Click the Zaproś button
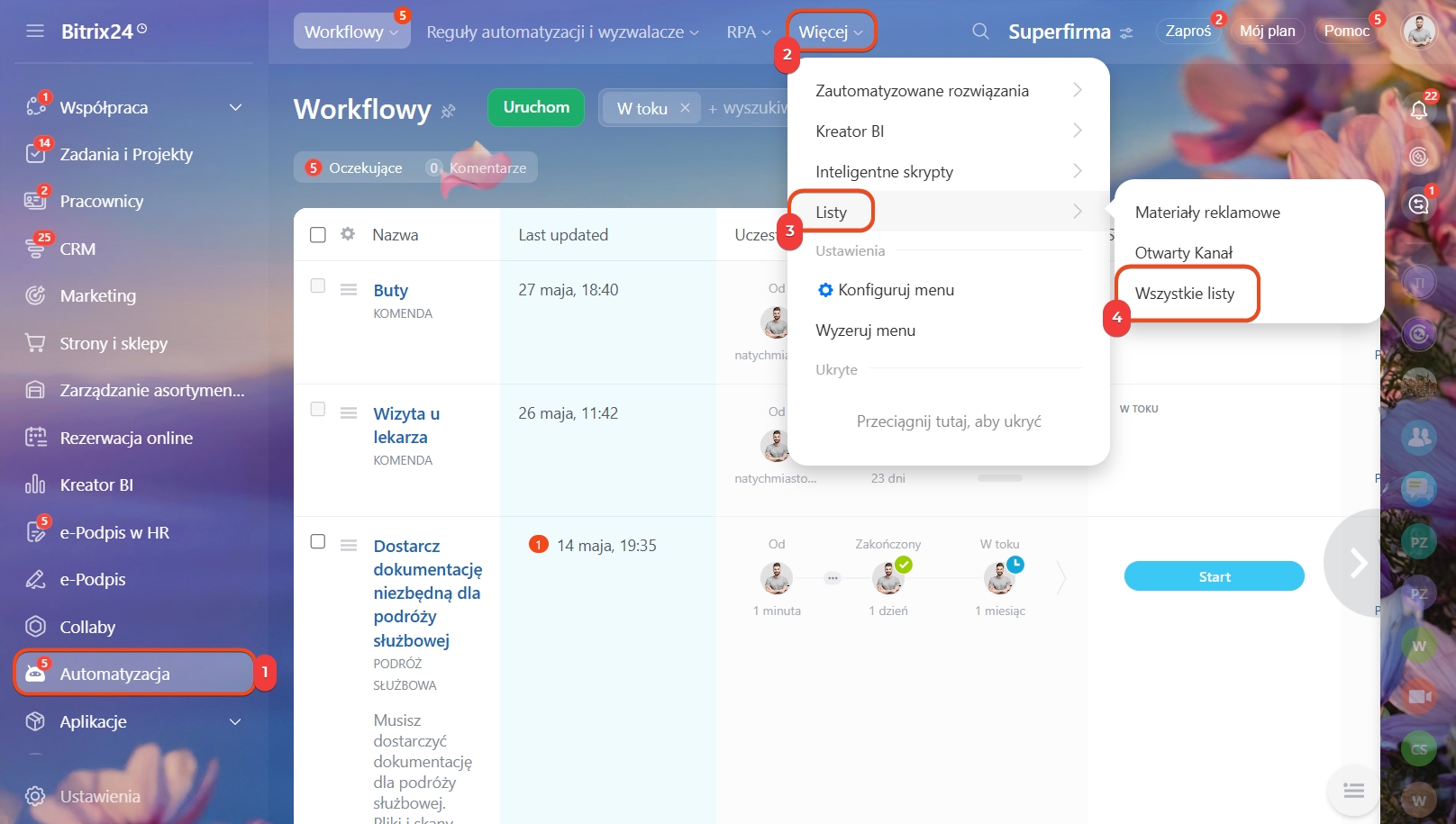This screenshot has height=824, width=1456. (1188, 32)
